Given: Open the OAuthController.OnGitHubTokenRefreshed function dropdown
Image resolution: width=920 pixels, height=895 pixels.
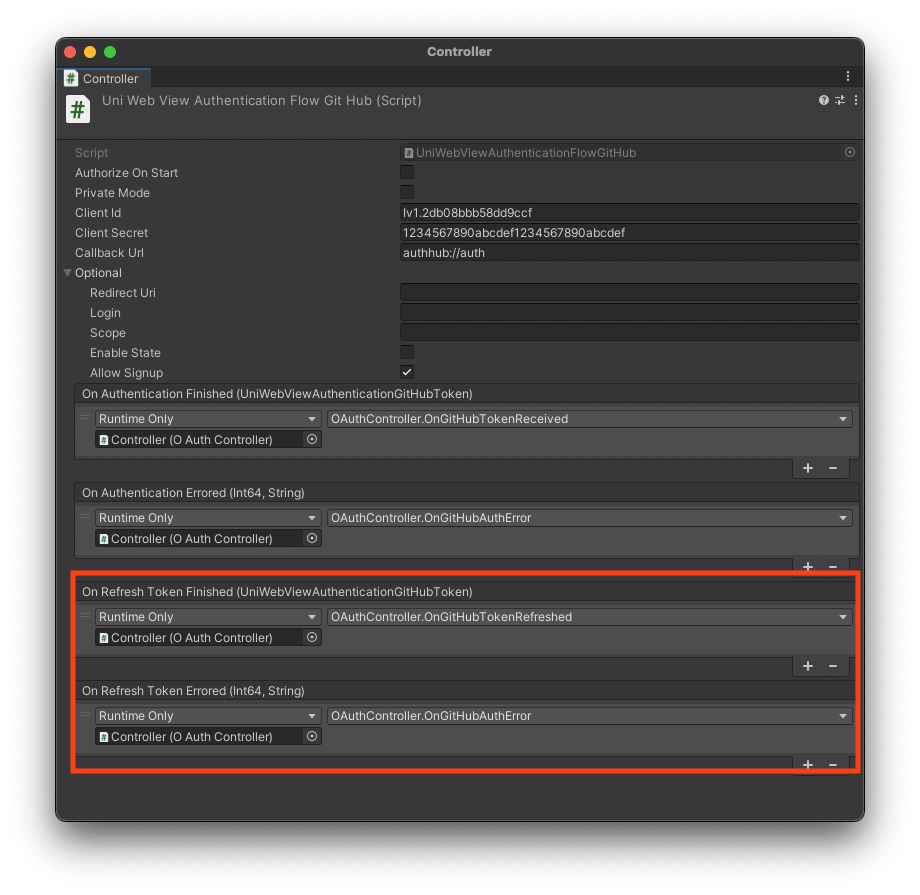Looking at the screenshot, I should click(590, 617).
